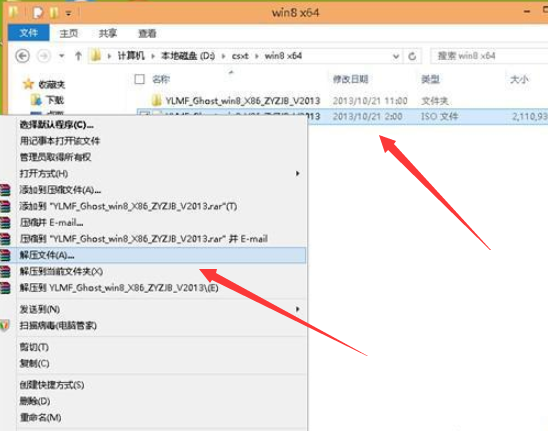Open recent locations dropdown arrow
The height and width of the screenshot is (431, 548).
point(62,56)
